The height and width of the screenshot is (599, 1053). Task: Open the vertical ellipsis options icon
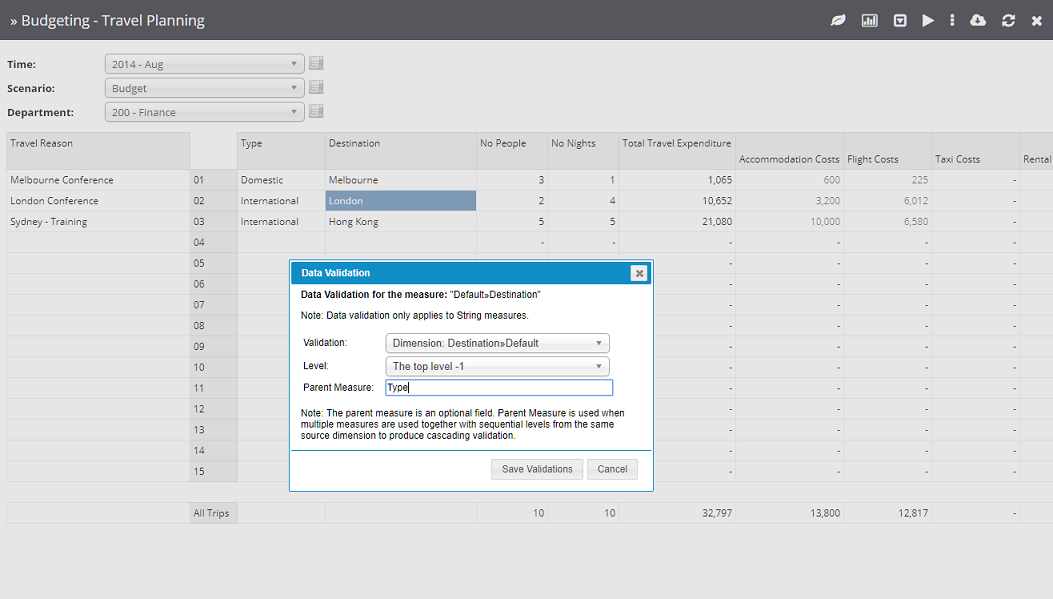click(x=952, y=20)
